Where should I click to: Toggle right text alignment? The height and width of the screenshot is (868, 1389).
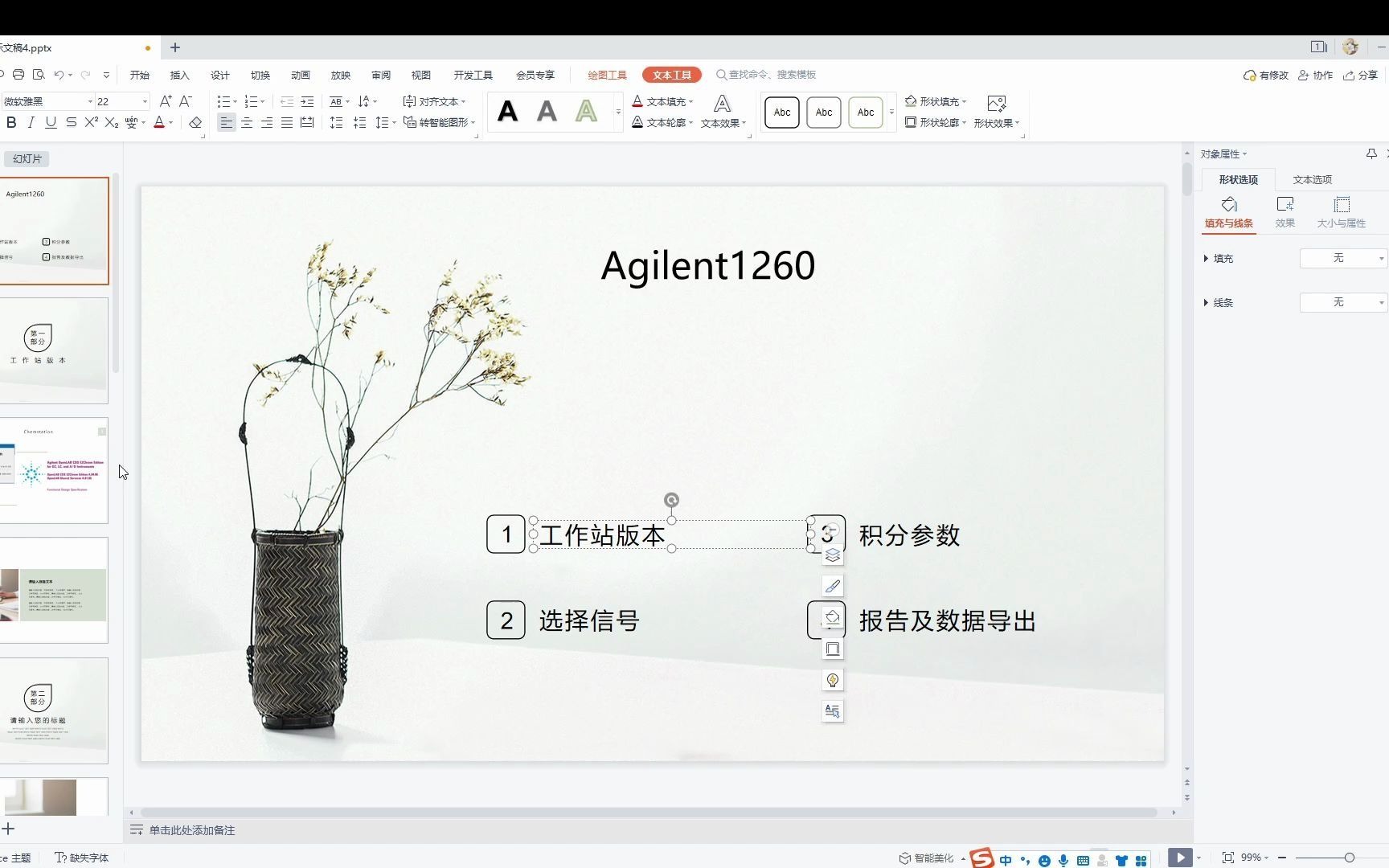267,123
